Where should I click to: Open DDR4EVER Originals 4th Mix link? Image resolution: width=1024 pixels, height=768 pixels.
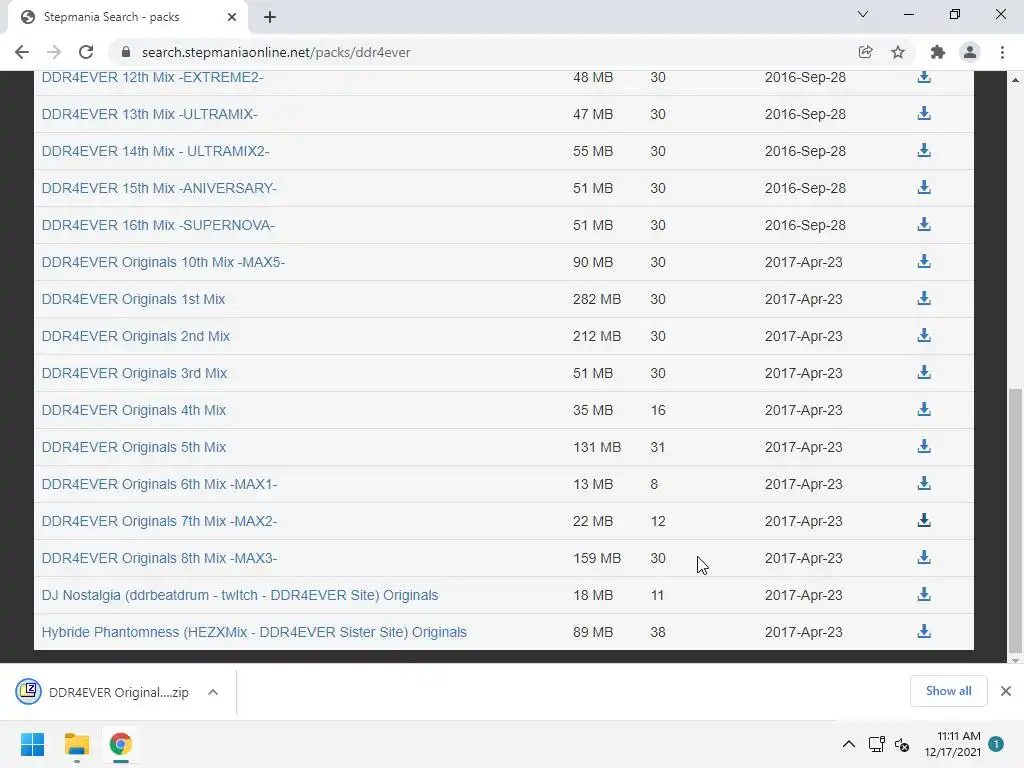pyautogui.click(x=134, y=410)
